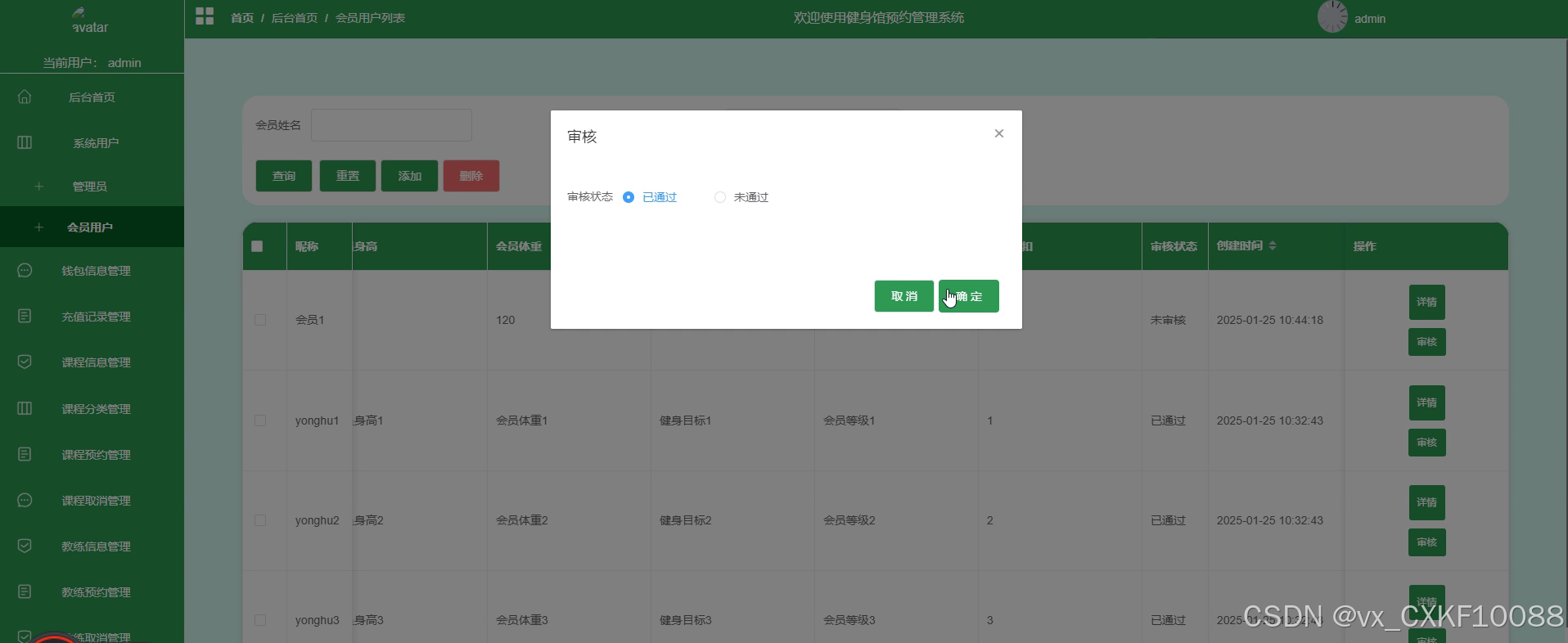Click the home icon beside 后台首页

[25, 97]
